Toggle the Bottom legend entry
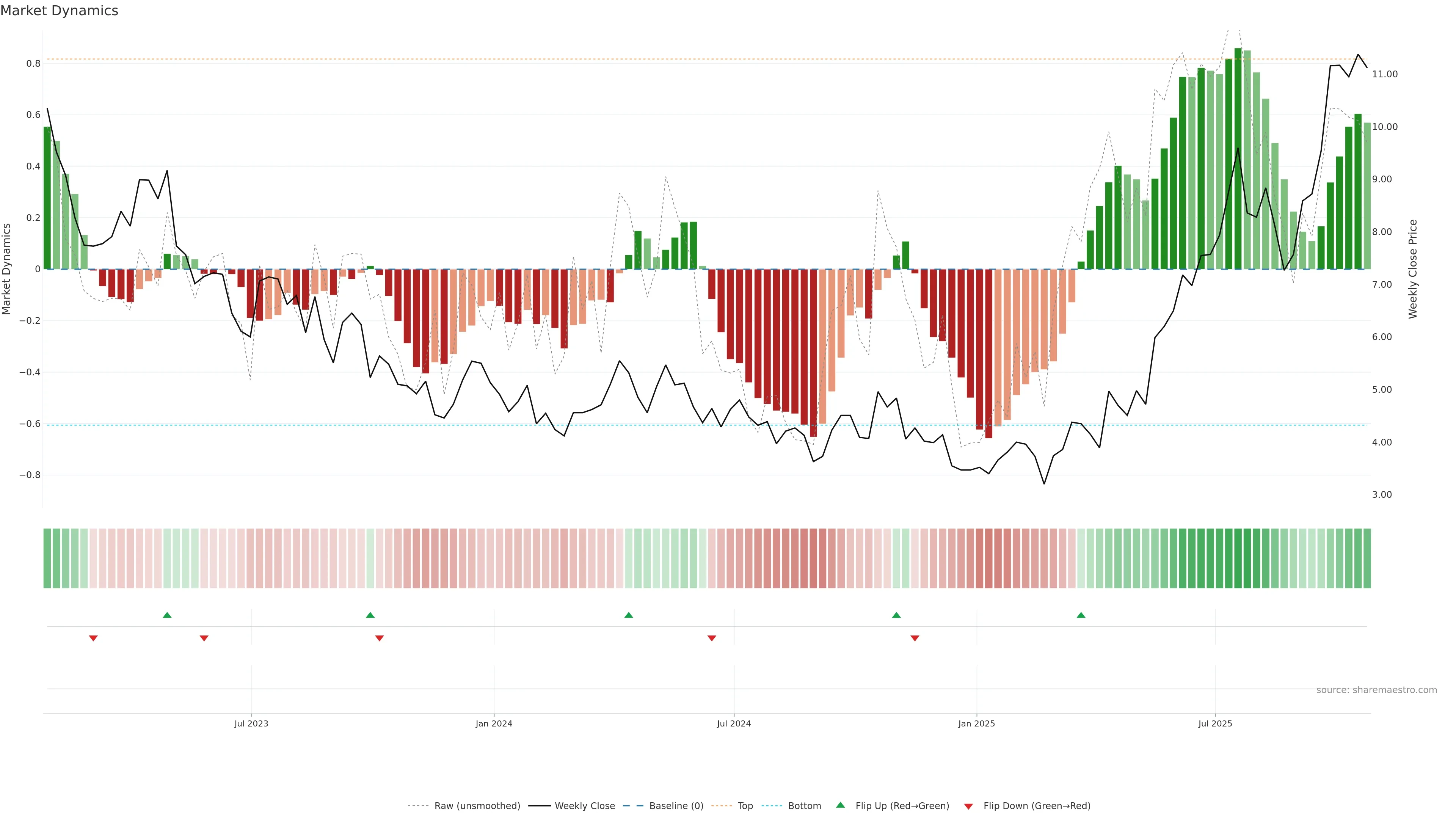The image size is (1456, 819). click(804, 806)
